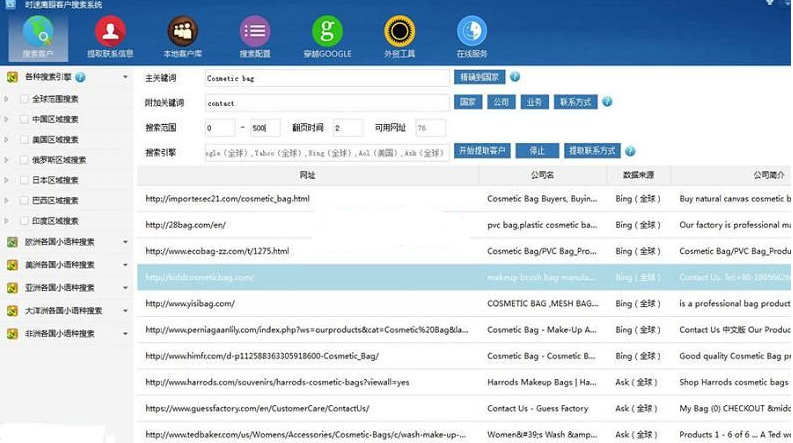793x443 pixels.
Task: Expand 欧洲各国小语种搜索 dropdown arrow
Action: tap(125, 242)
